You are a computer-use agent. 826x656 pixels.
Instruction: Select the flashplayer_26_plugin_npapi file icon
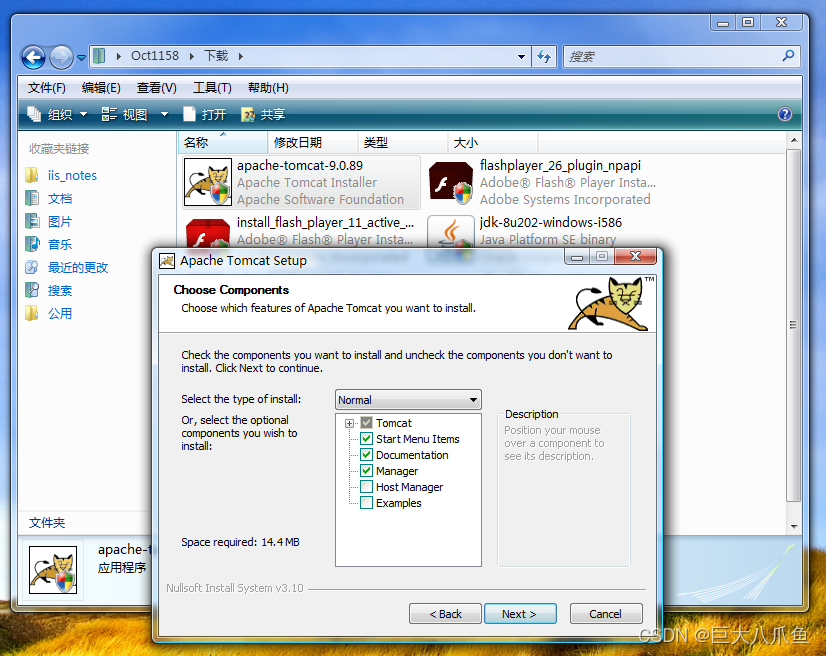pos(450,182)
